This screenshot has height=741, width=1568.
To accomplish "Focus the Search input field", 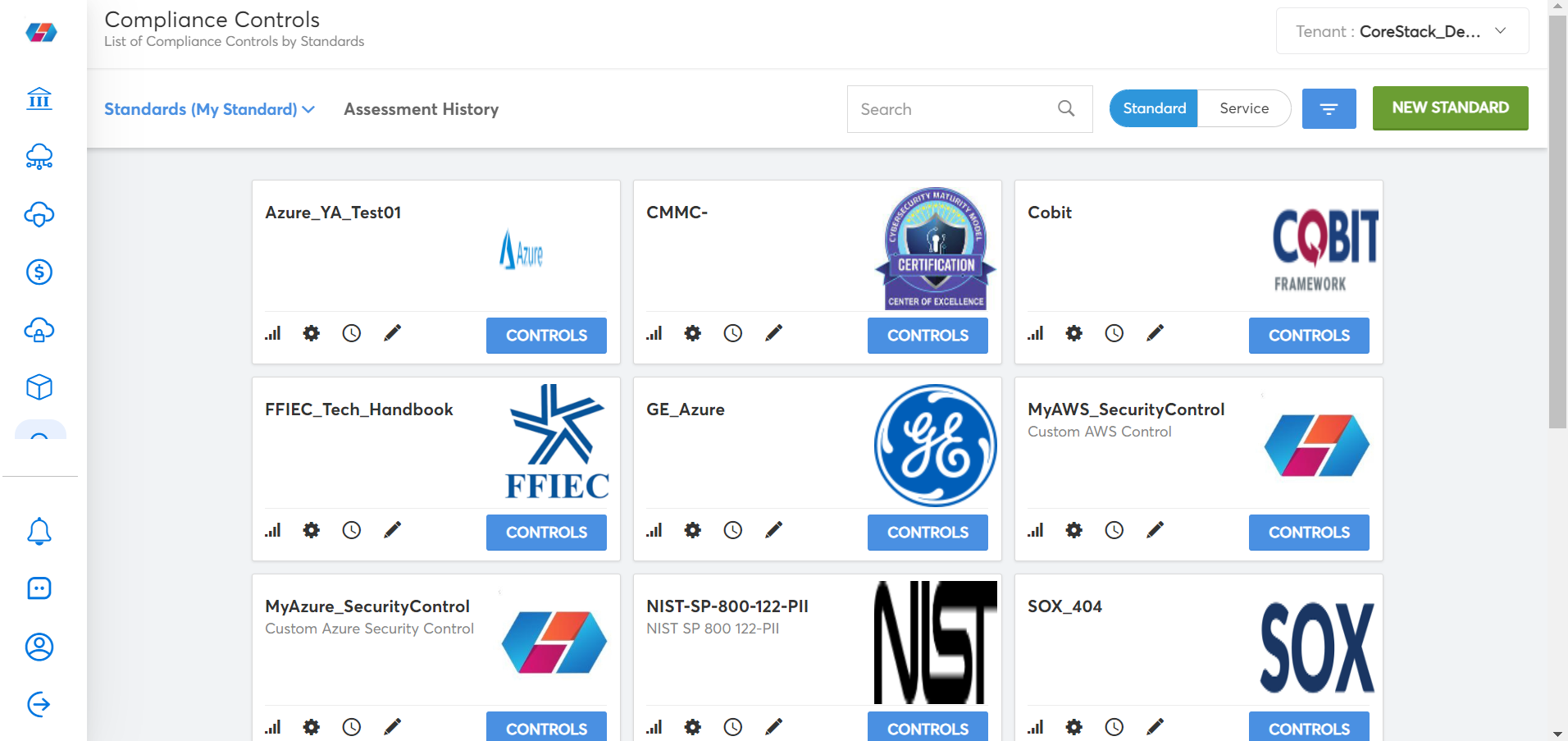I will (969, 109).
